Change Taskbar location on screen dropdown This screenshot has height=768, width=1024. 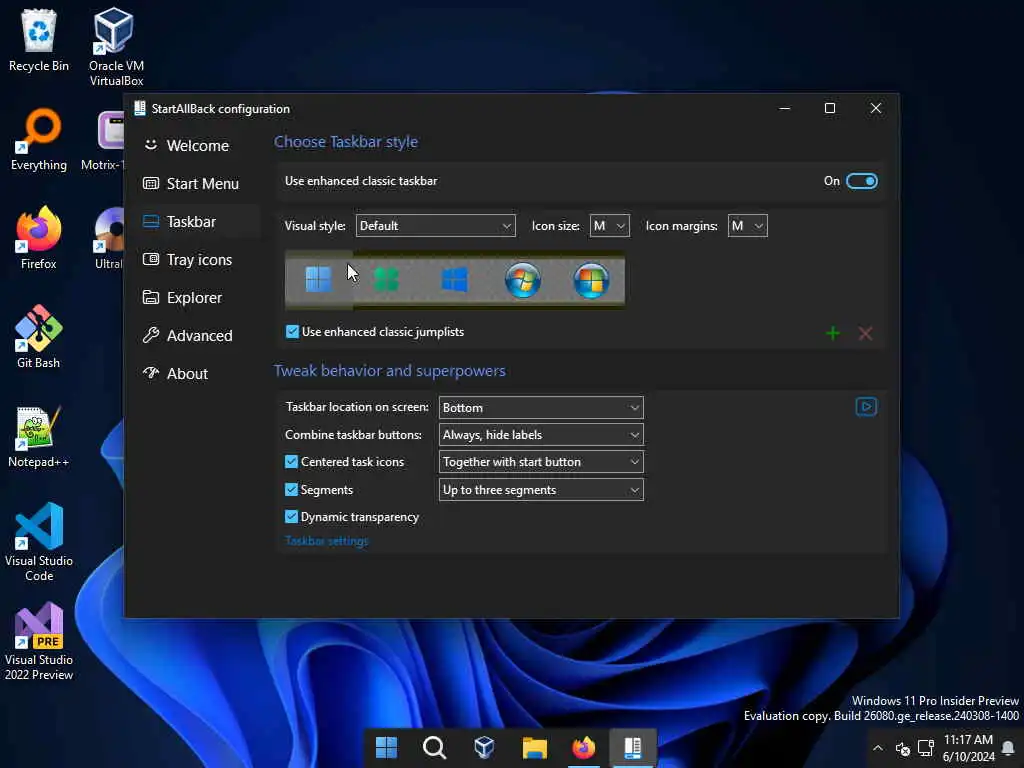click(x=541, y=408)
